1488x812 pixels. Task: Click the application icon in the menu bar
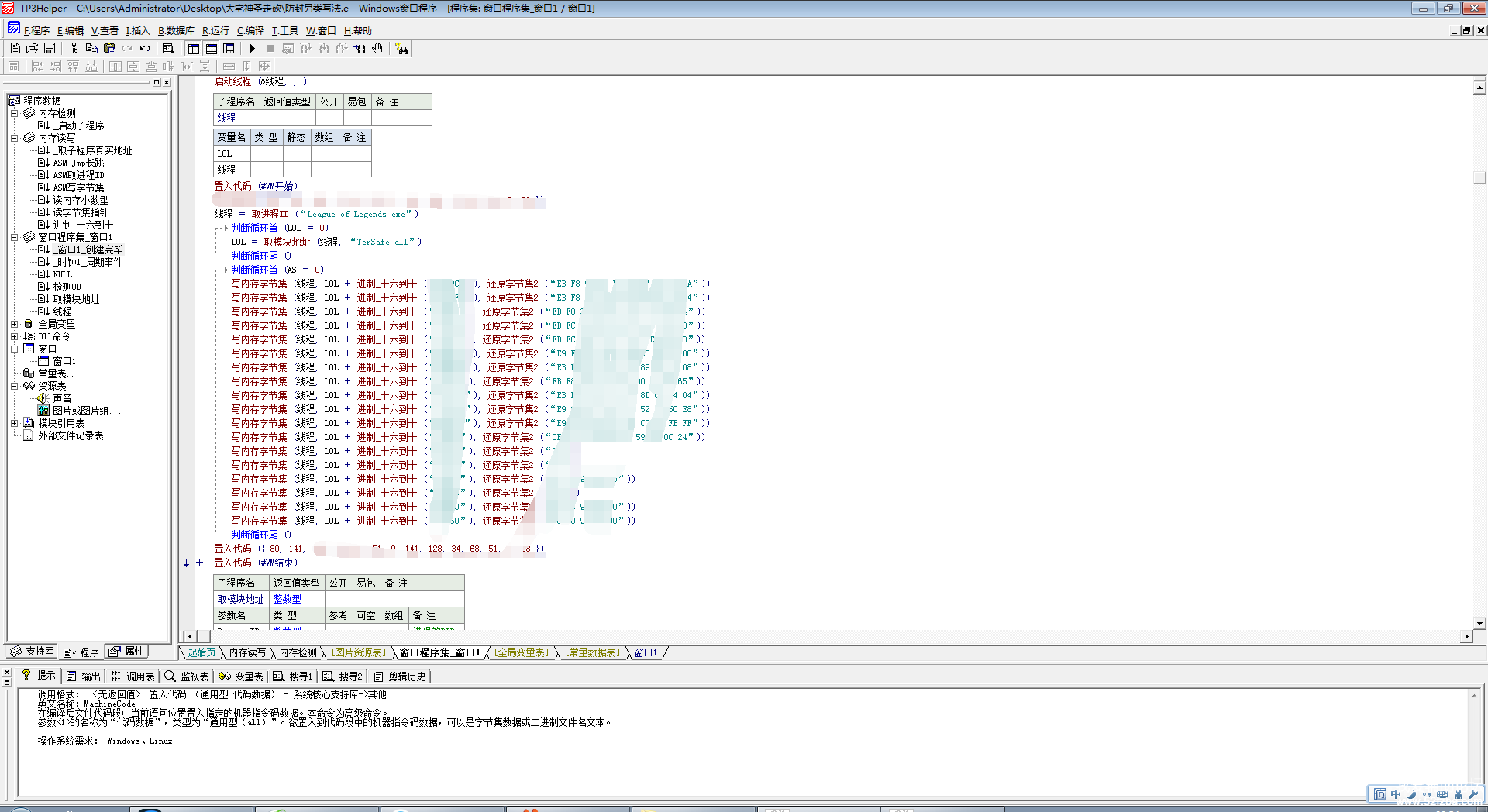coord(14,29)
